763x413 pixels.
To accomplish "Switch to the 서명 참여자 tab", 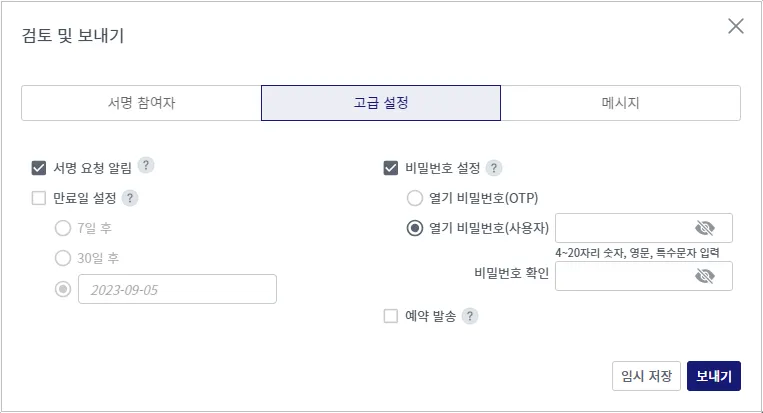I will pos(141,103).
